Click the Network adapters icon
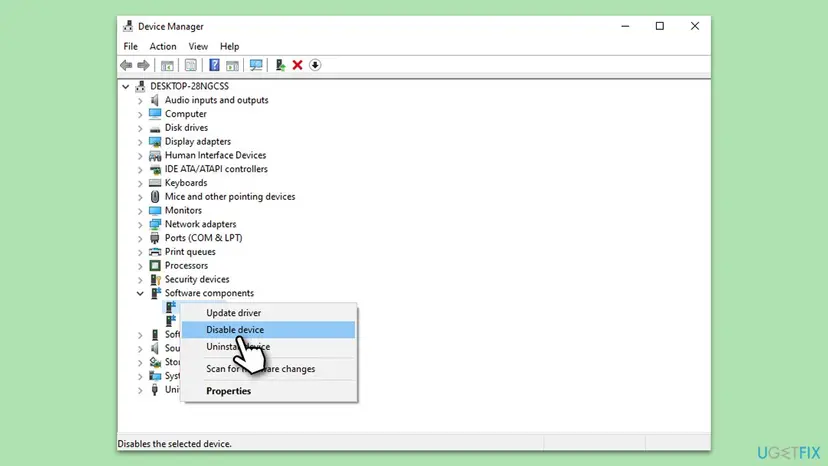This screenshot has height=466, width=828. point(155,224)
